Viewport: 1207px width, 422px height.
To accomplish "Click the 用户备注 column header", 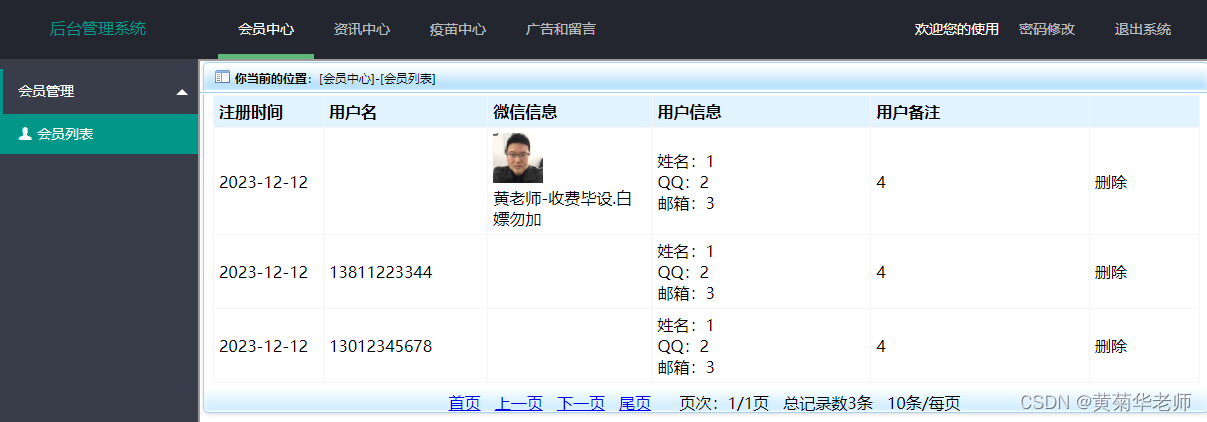I will click(908, 112).
